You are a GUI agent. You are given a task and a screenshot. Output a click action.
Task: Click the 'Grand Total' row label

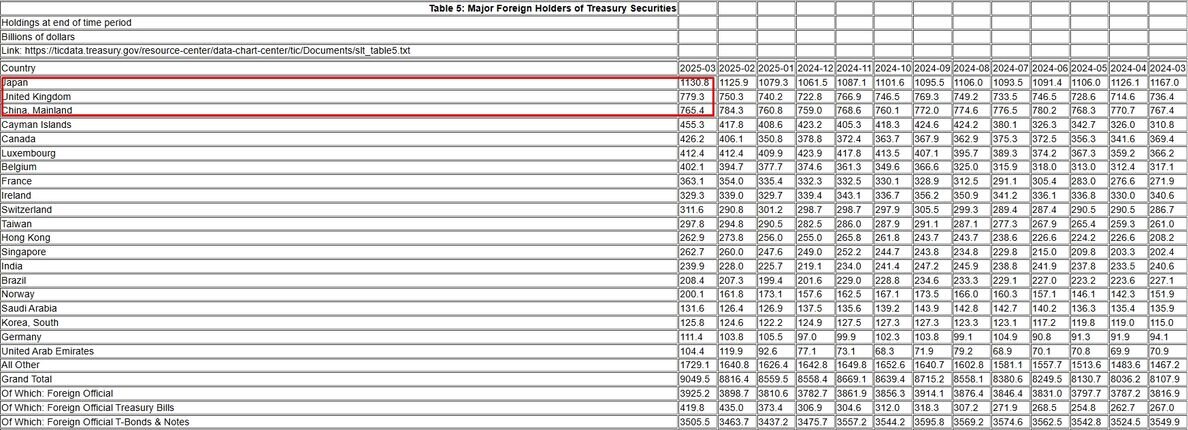[x=339, y=379]
